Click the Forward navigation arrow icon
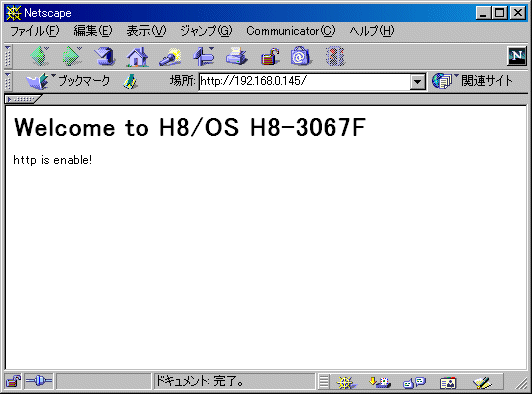The height and width of the screenshot is (394, 532). (72, 56)
